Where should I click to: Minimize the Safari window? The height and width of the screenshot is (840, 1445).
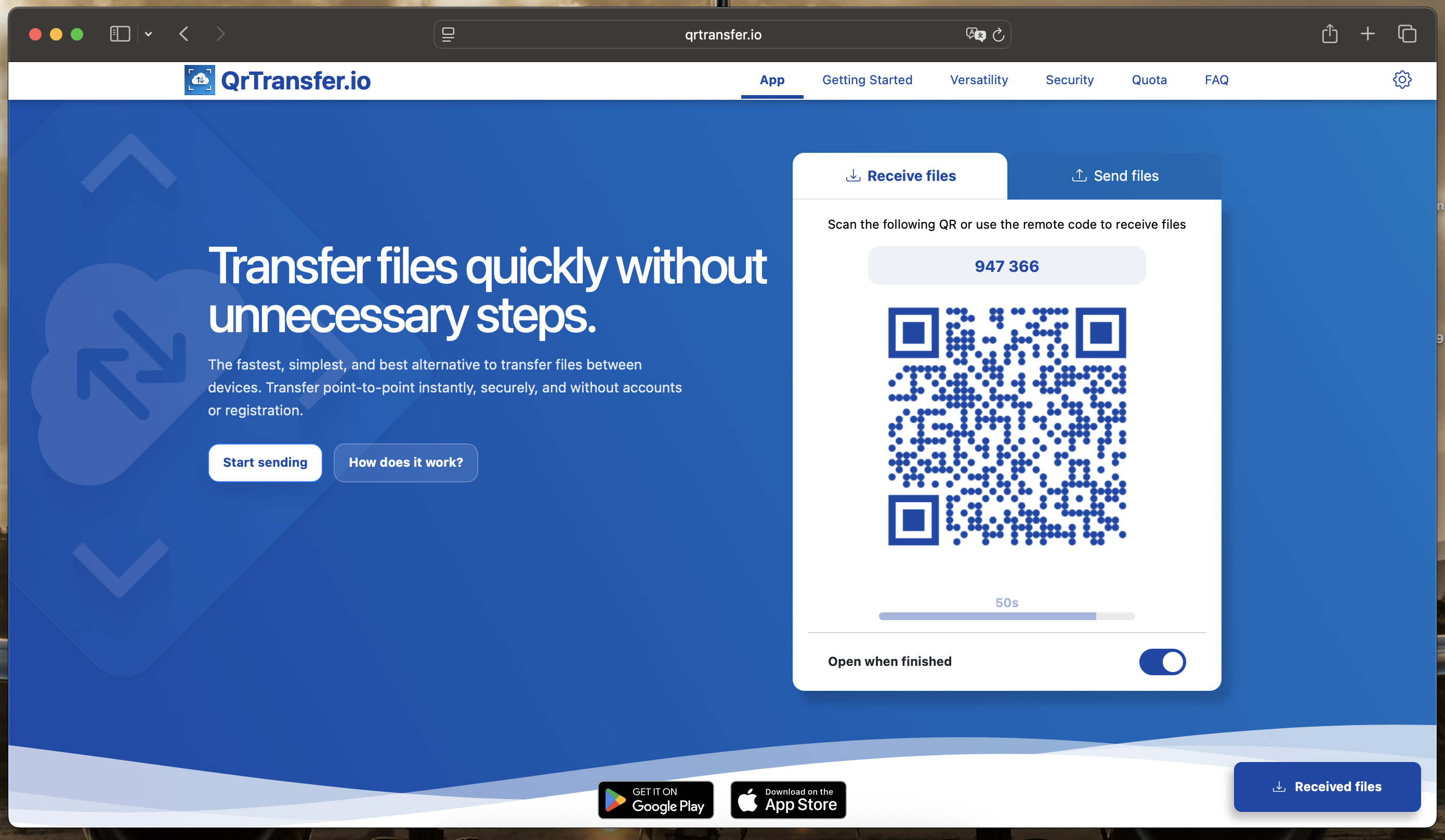56,34
